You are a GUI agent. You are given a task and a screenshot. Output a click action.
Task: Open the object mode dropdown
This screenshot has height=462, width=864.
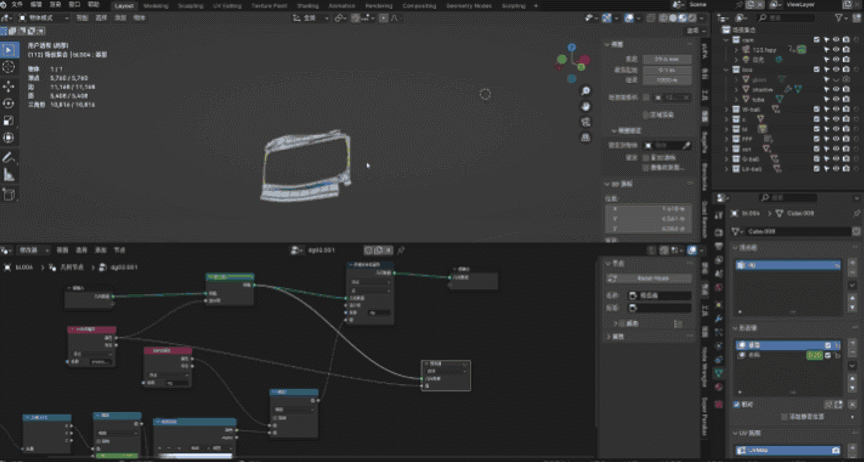(44, 18)
